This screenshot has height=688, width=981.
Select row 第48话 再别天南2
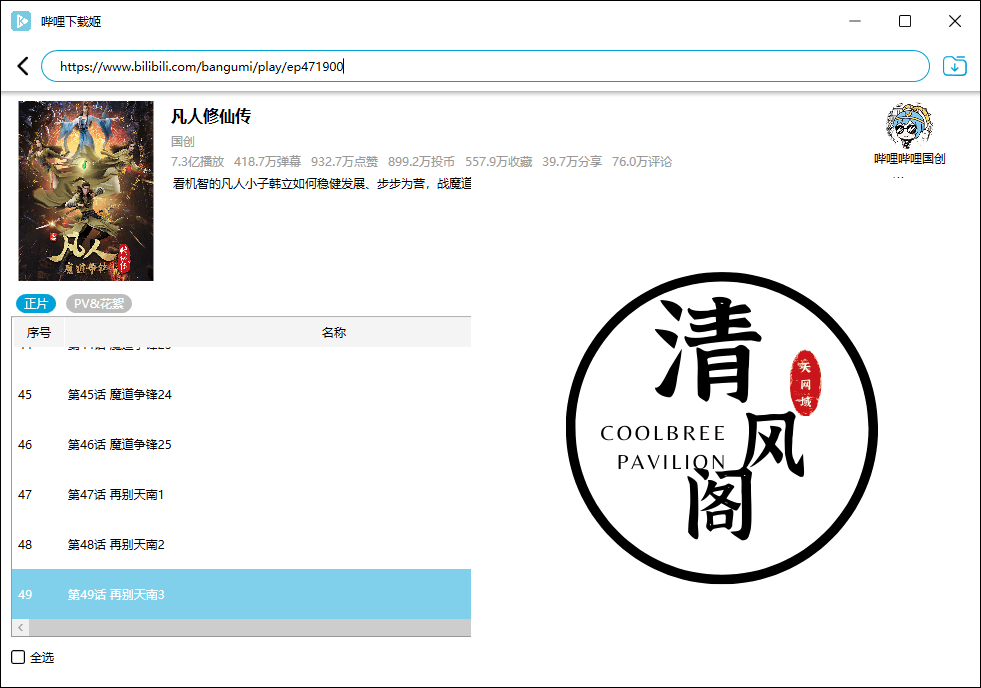241,545
